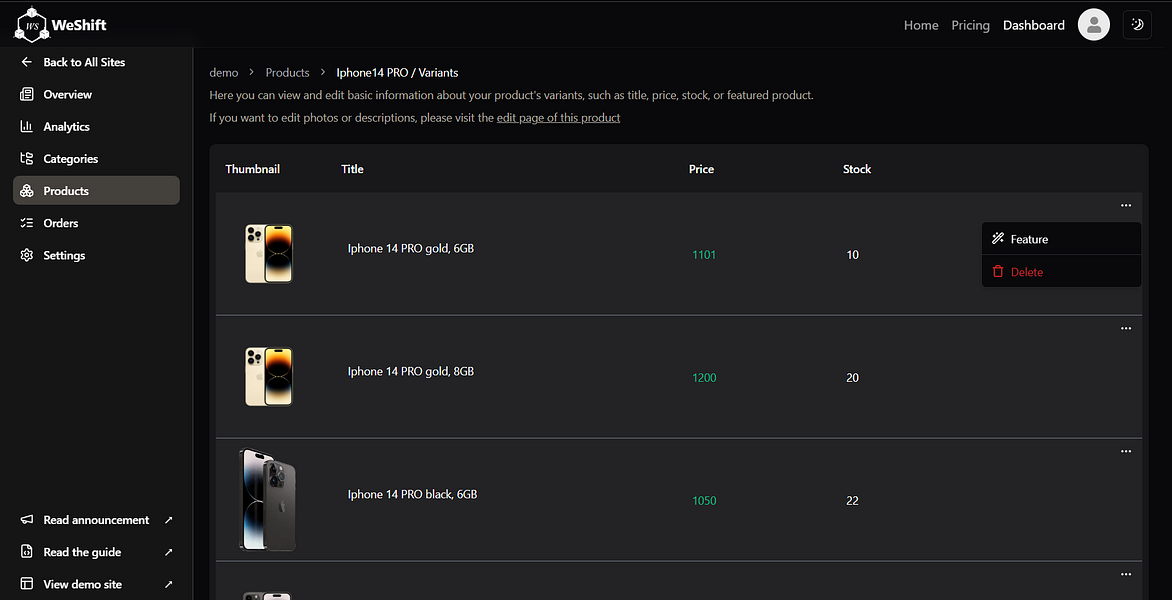Image resolution: width=1172 pixels, height=600 pixels.
Task: Click the Back to All Sites arrow
Action: (27, 62)
